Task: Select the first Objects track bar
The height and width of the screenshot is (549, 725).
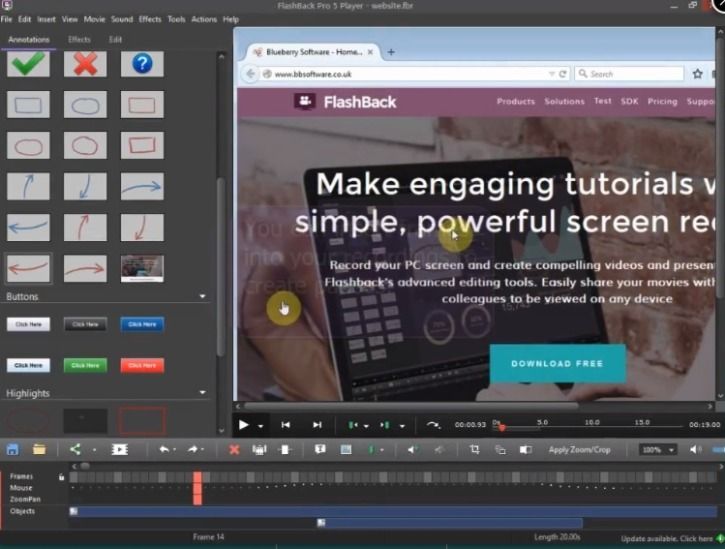Action: [393, 511]
